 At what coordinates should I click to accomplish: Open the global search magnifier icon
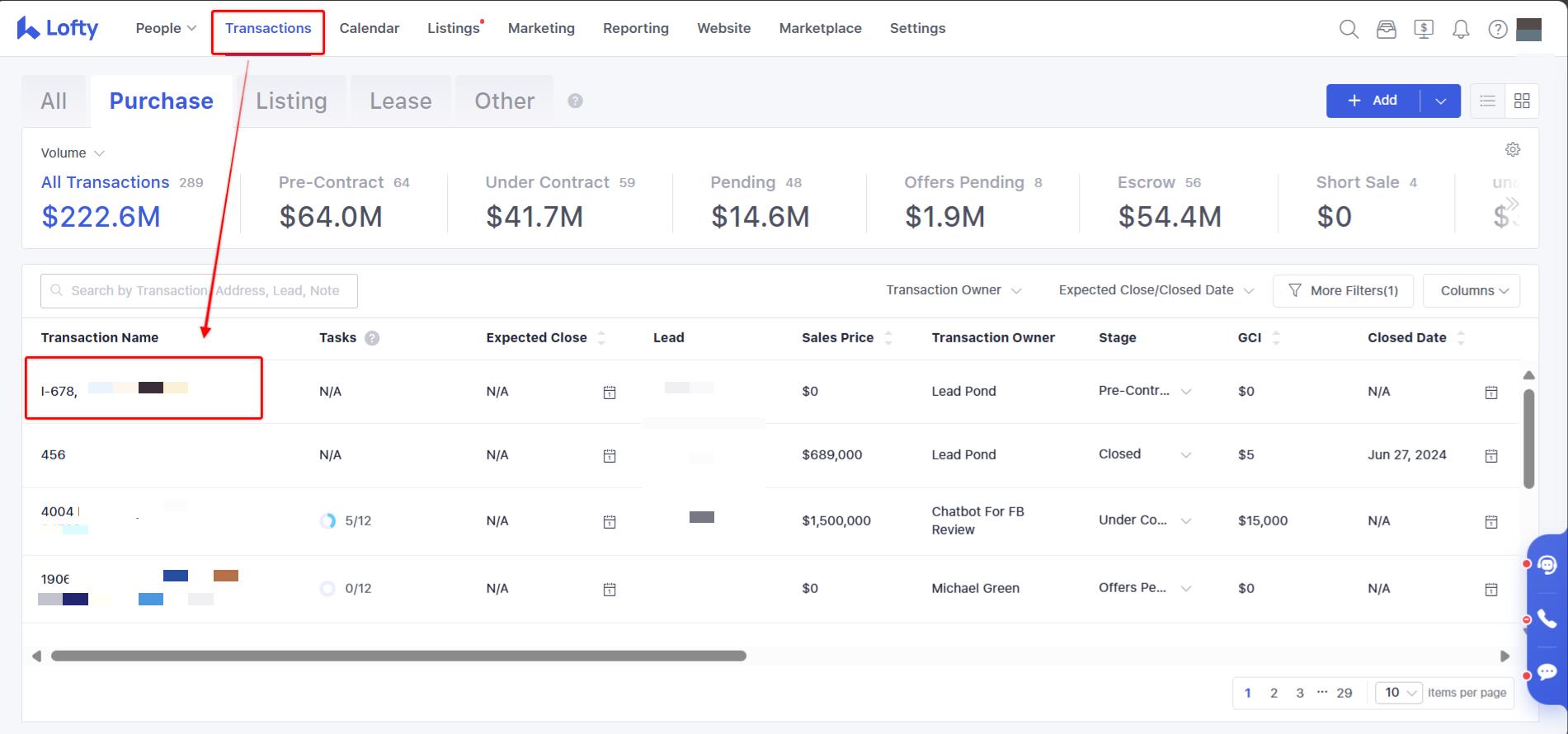coord(1349,30)
